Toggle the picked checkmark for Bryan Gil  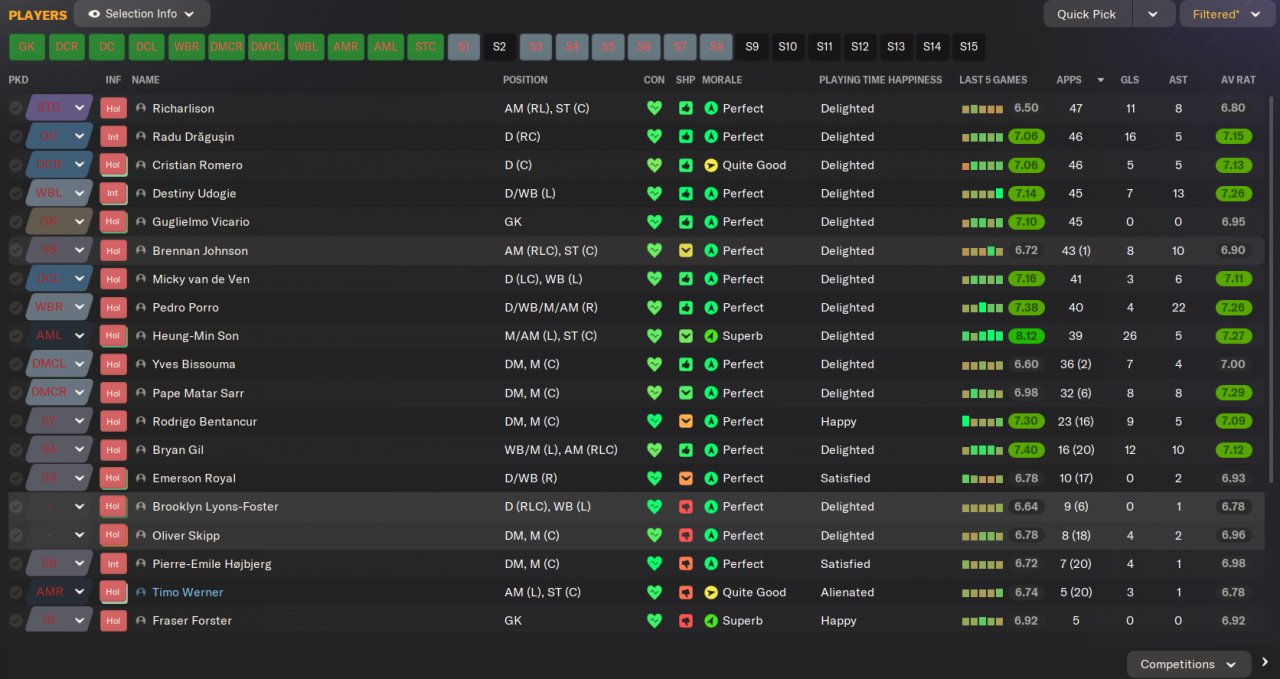coord(16,450)
